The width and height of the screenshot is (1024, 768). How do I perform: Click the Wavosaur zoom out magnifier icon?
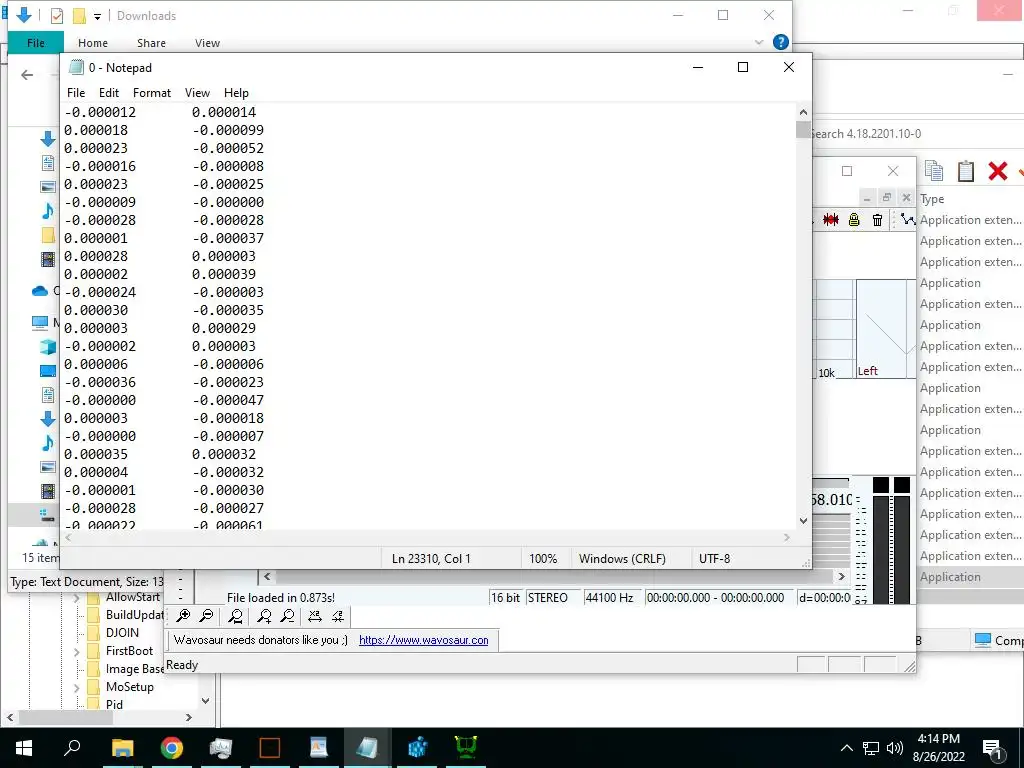pyautogui.click(x=206, y=616)
